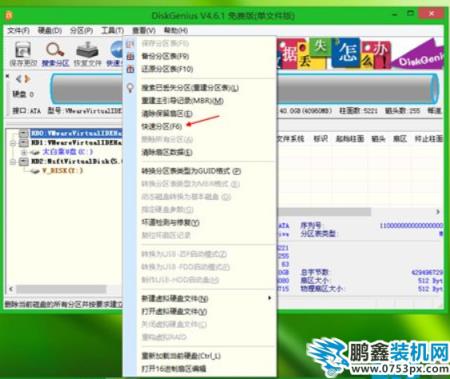The width and height of the screenshot is (450, 379).
Task: Click the 分区表类型 label in disk info
Action: [319, 233]
